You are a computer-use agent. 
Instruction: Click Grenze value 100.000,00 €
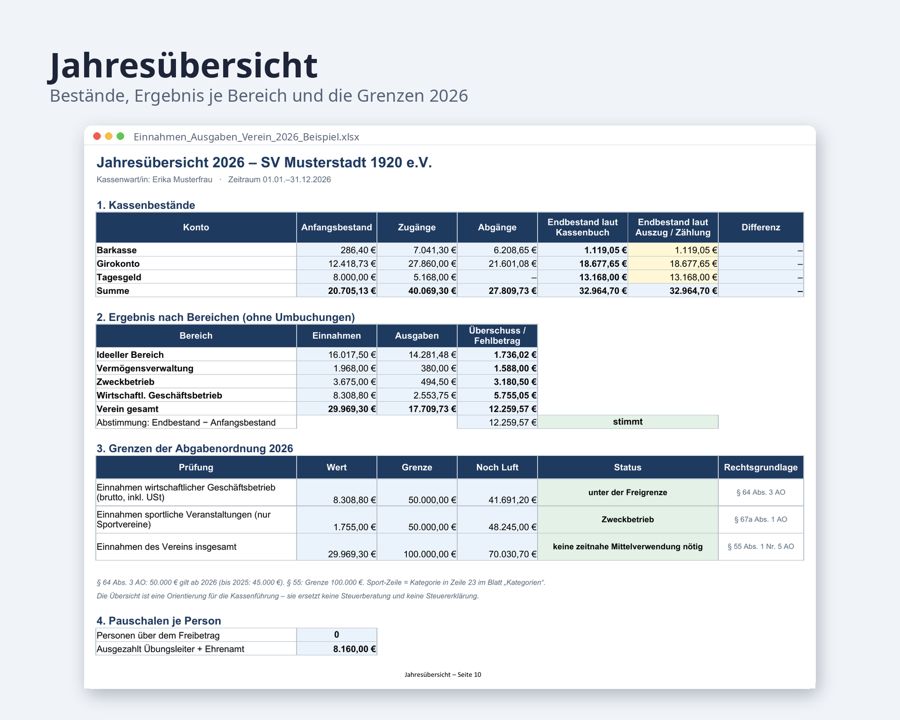pos(417,547)
